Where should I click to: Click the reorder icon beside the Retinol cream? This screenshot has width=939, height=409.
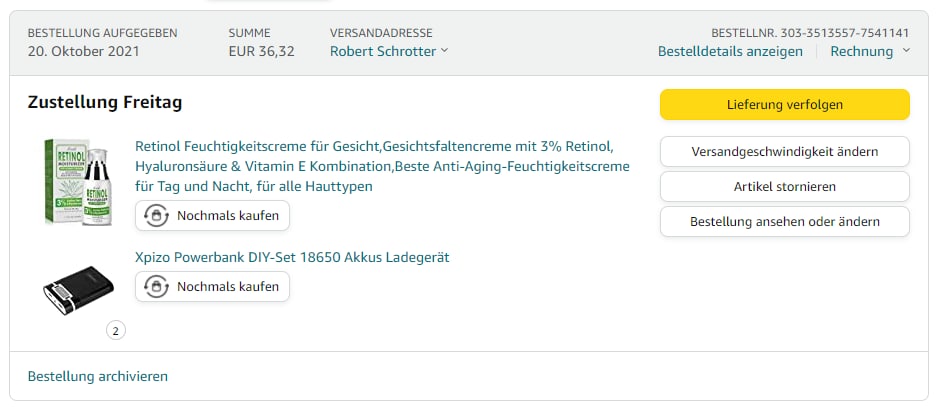point(157,215)
